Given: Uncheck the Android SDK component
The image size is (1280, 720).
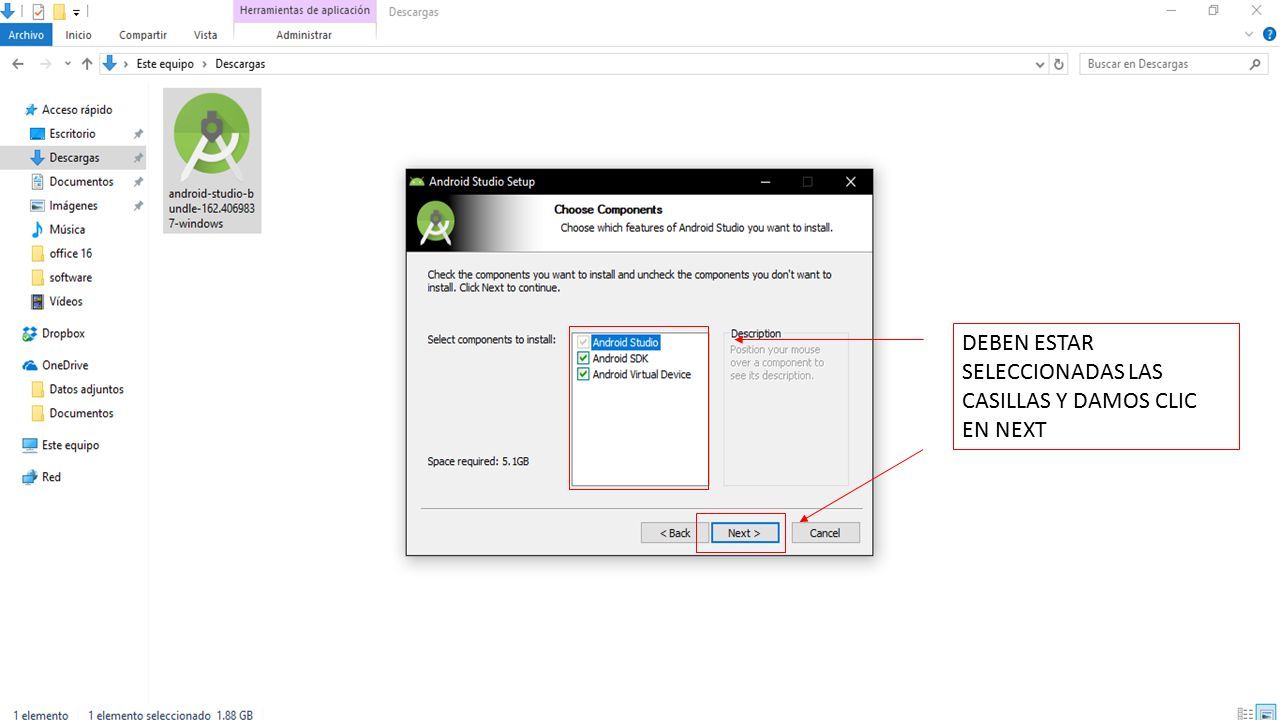Looking at the screenshot, I should [584, 359].
